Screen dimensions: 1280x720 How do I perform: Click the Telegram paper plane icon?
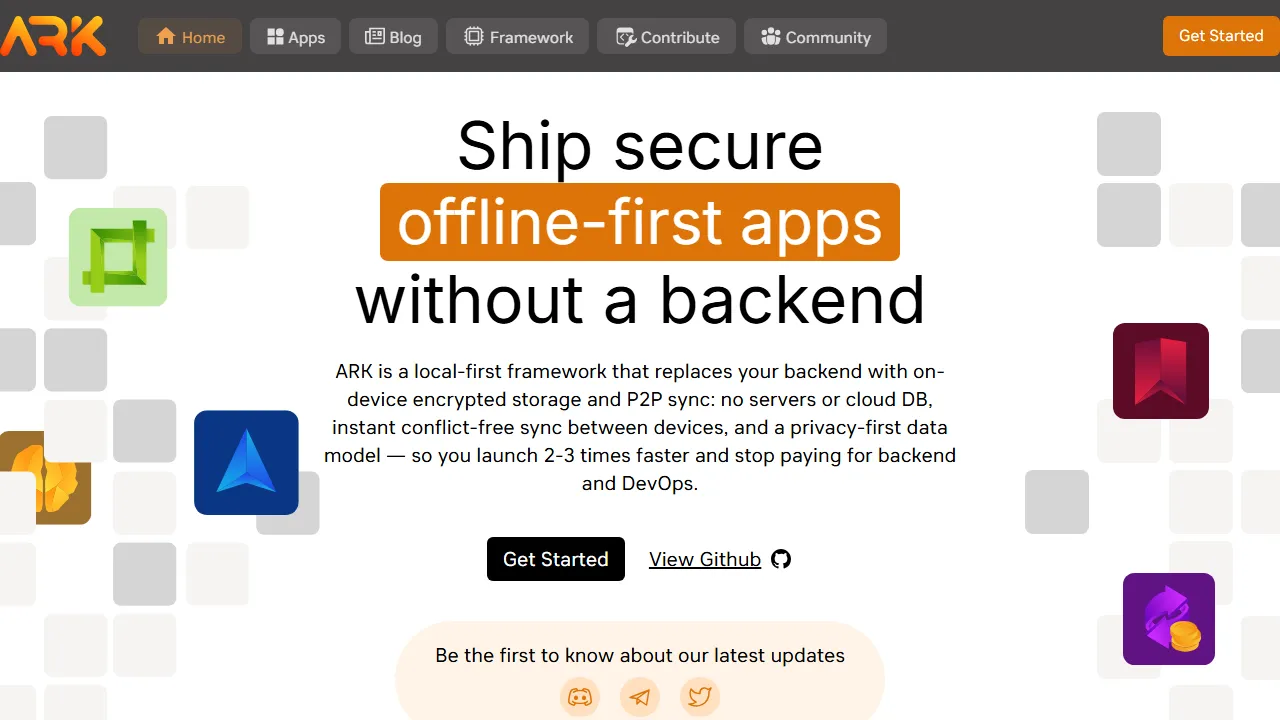pyautogui.click(x=640, y=697)
